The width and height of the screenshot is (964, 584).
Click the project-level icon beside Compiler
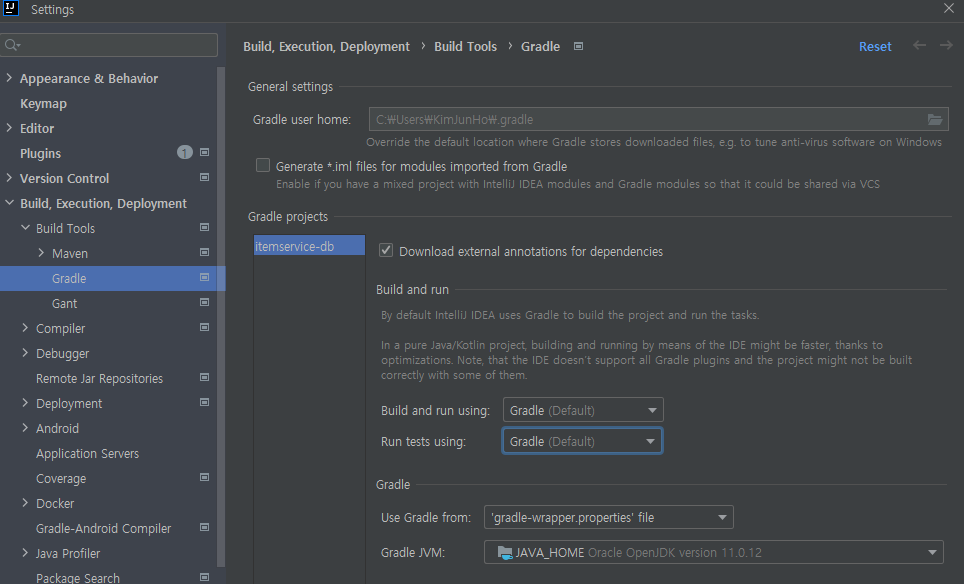(205, 327)
